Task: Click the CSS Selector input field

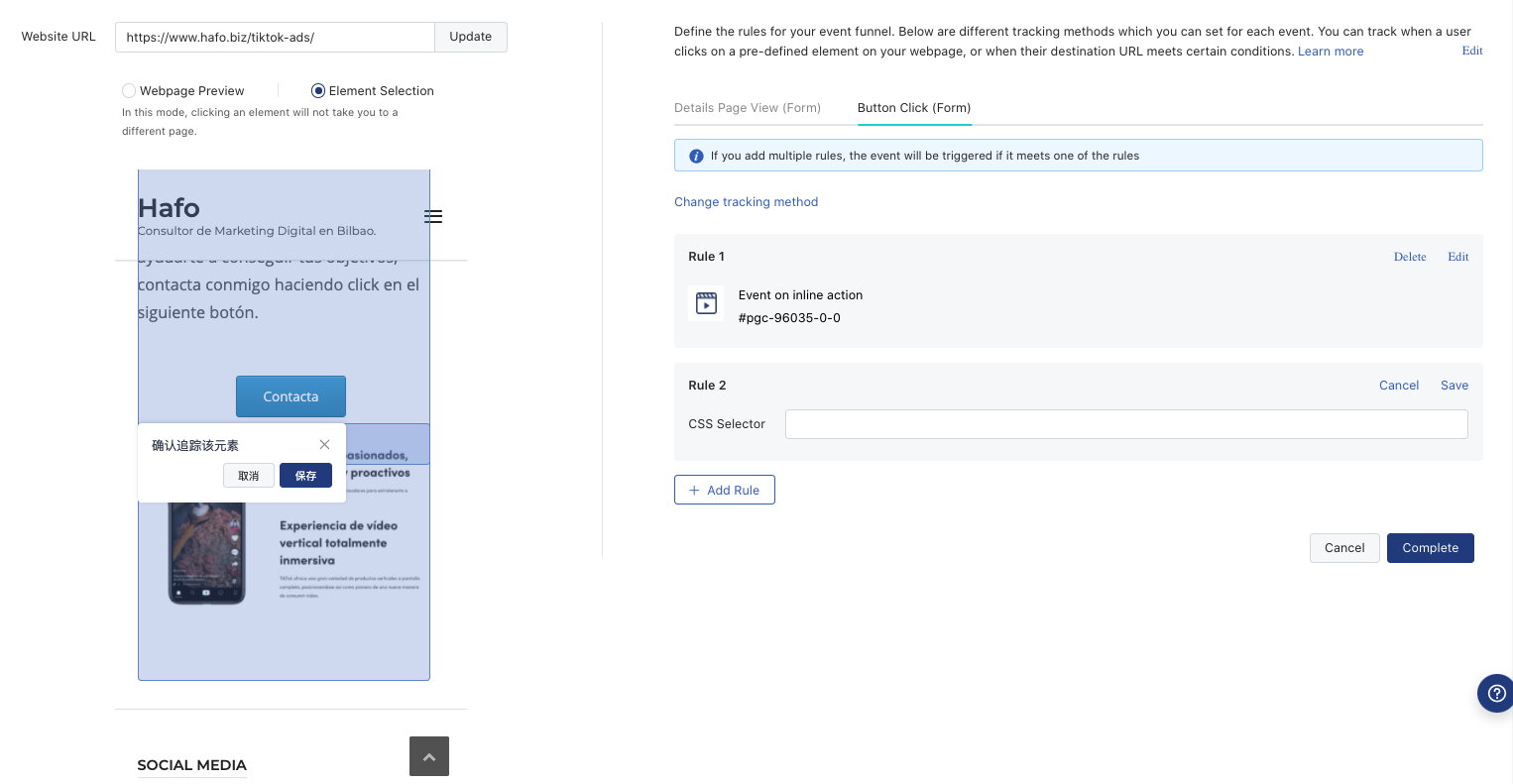Action: 1126,424
